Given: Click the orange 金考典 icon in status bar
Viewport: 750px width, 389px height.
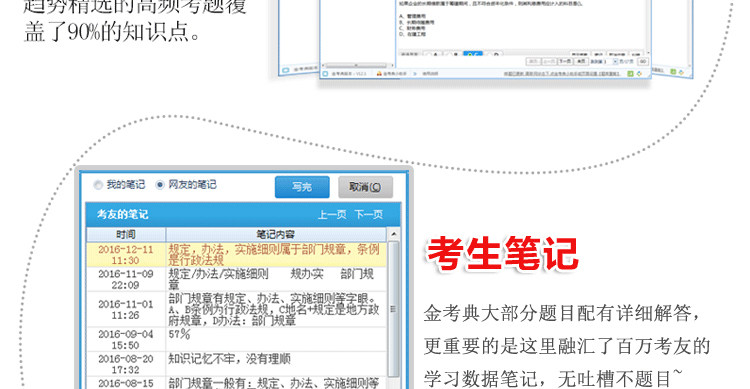Looking at the screenshot, I should click(379, 74).
